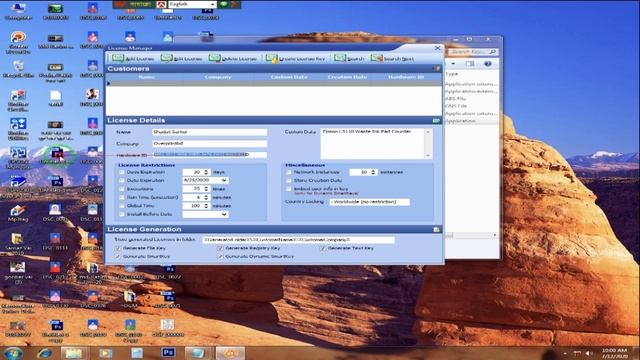Click the License Generation header folder icon
Image resolution: width=640 pixels, height=360 pixels.
click(436, 229)
